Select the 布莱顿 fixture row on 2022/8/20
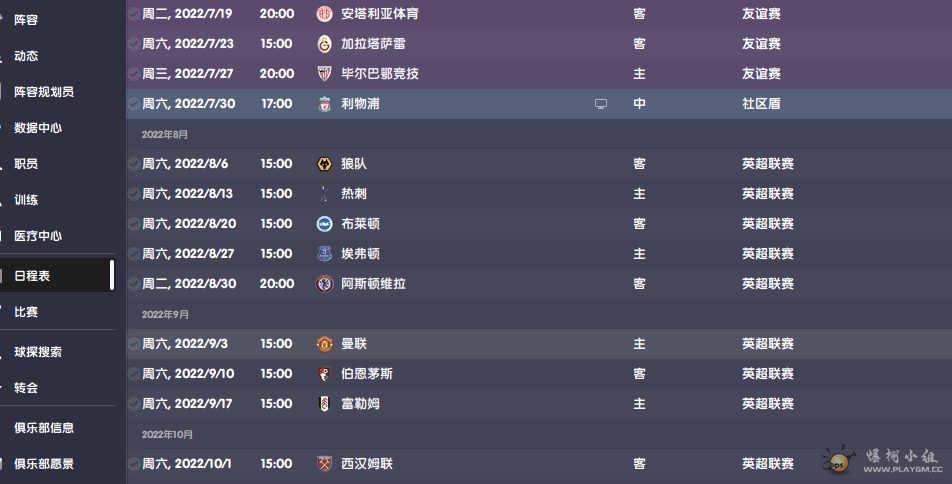 [539, 224]
